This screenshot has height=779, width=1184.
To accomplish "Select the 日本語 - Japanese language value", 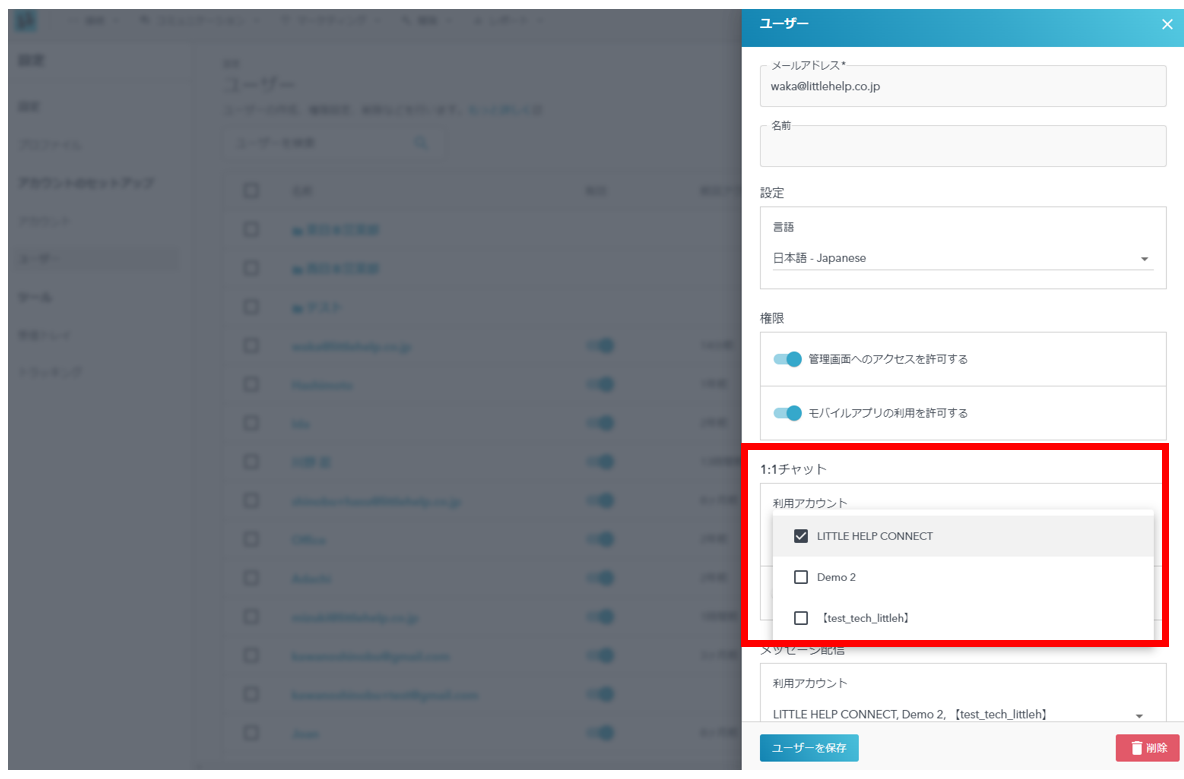I will point(820,258).
